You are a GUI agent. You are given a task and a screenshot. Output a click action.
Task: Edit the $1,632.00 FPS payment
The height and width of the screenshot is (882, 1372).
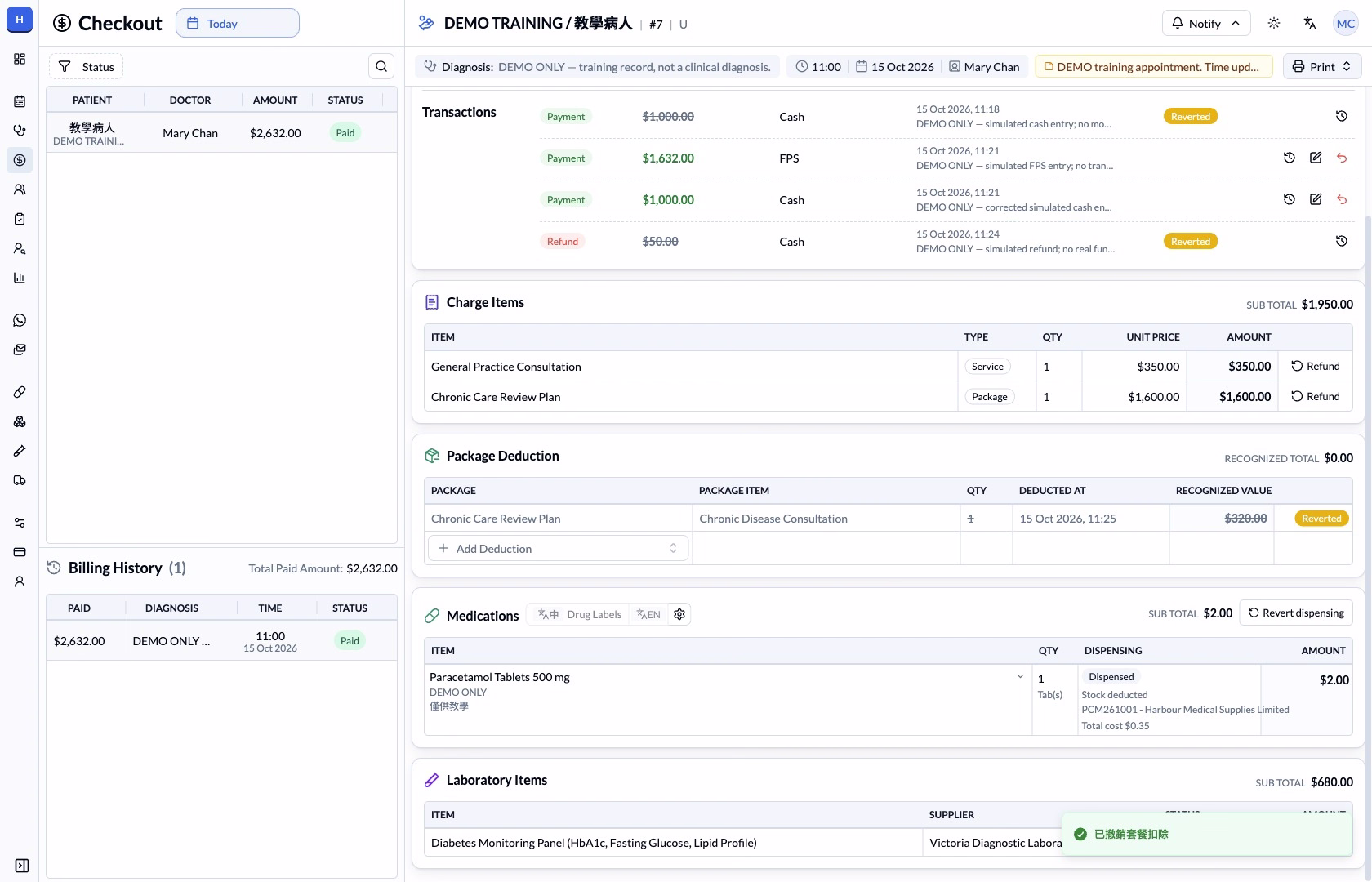click(x=1316, y=158)
